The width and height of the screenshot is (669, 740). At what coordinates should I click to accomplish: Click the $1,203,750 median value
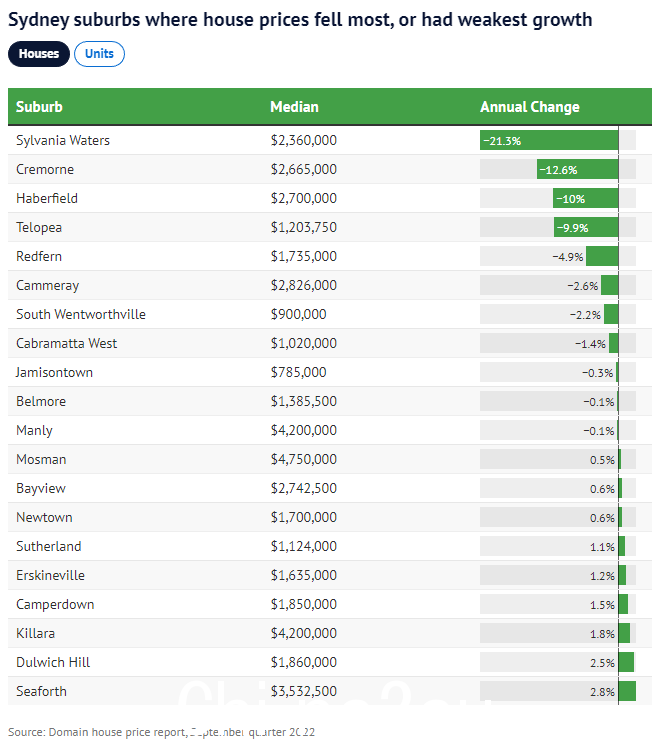[303, 227]
